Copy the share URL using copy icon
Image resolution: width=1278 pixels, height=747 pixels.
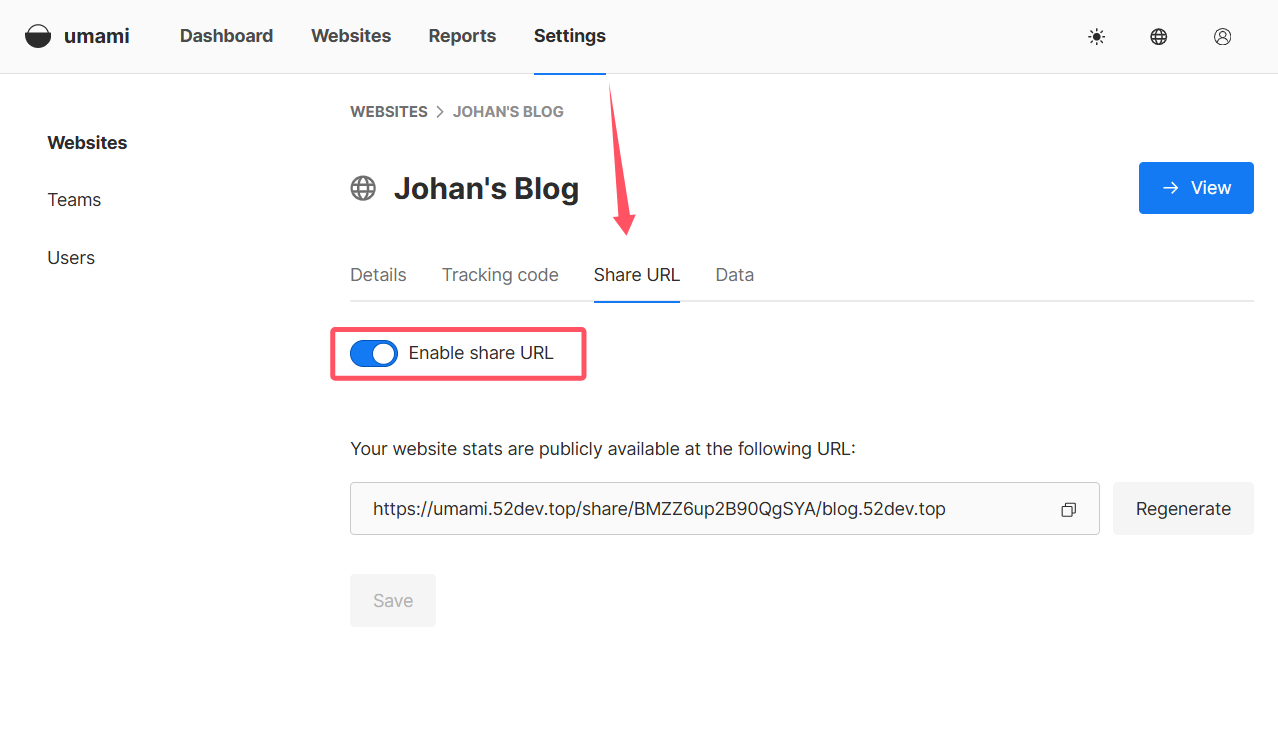[1068, 510]
